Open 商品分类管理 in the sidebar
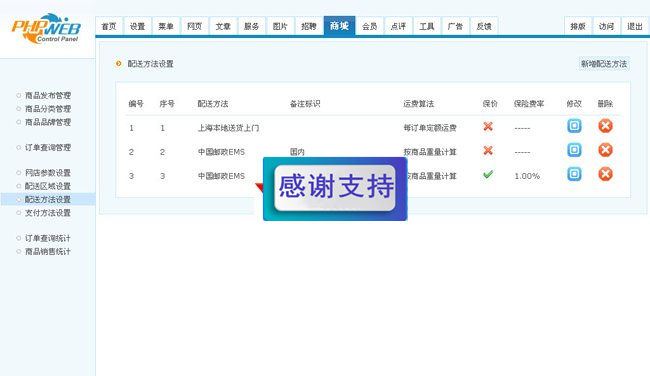This screenshot has width=650, height=376. pos(48,109)
